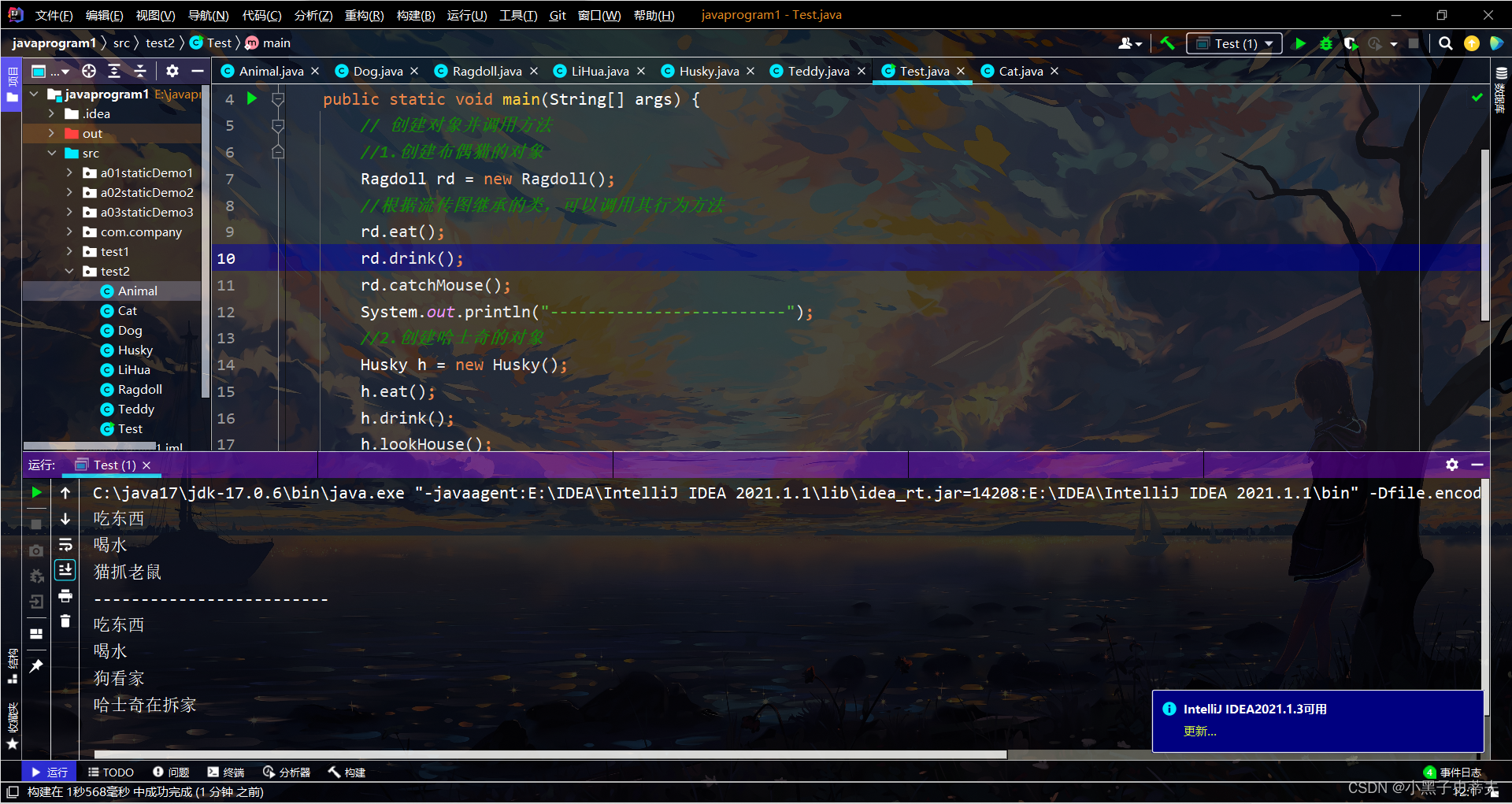Open the 终端 terminal button
1512x804 pixels.
[x=226, y=773]
